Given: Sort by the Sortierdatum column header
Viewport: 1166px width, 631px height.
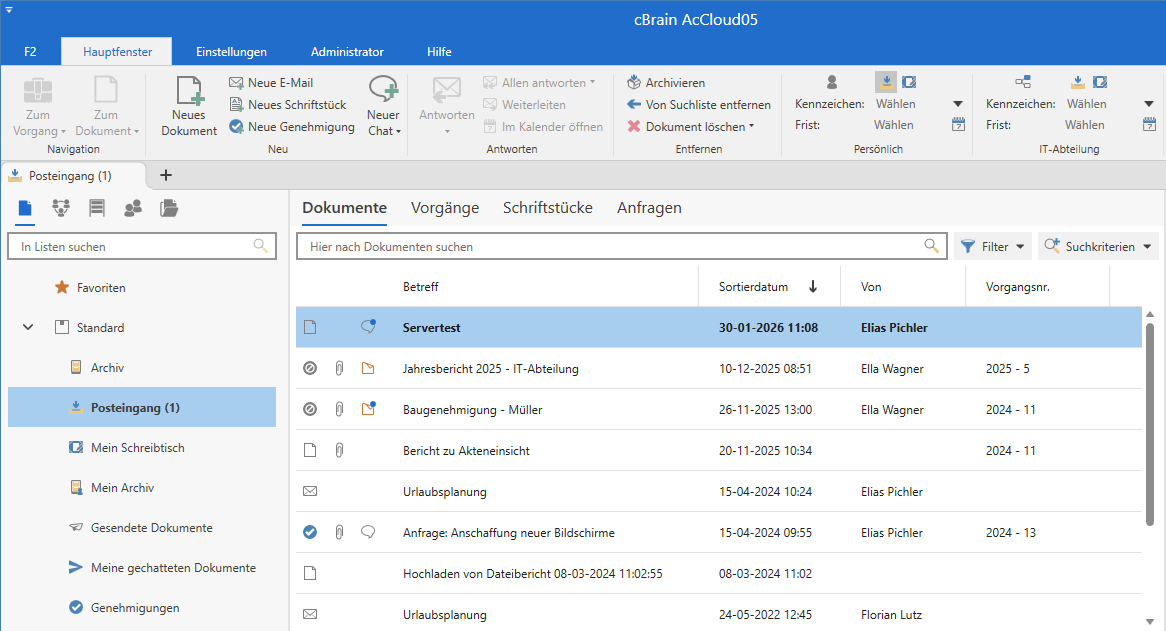Looking at the screenshot, I should coord(769,287).
